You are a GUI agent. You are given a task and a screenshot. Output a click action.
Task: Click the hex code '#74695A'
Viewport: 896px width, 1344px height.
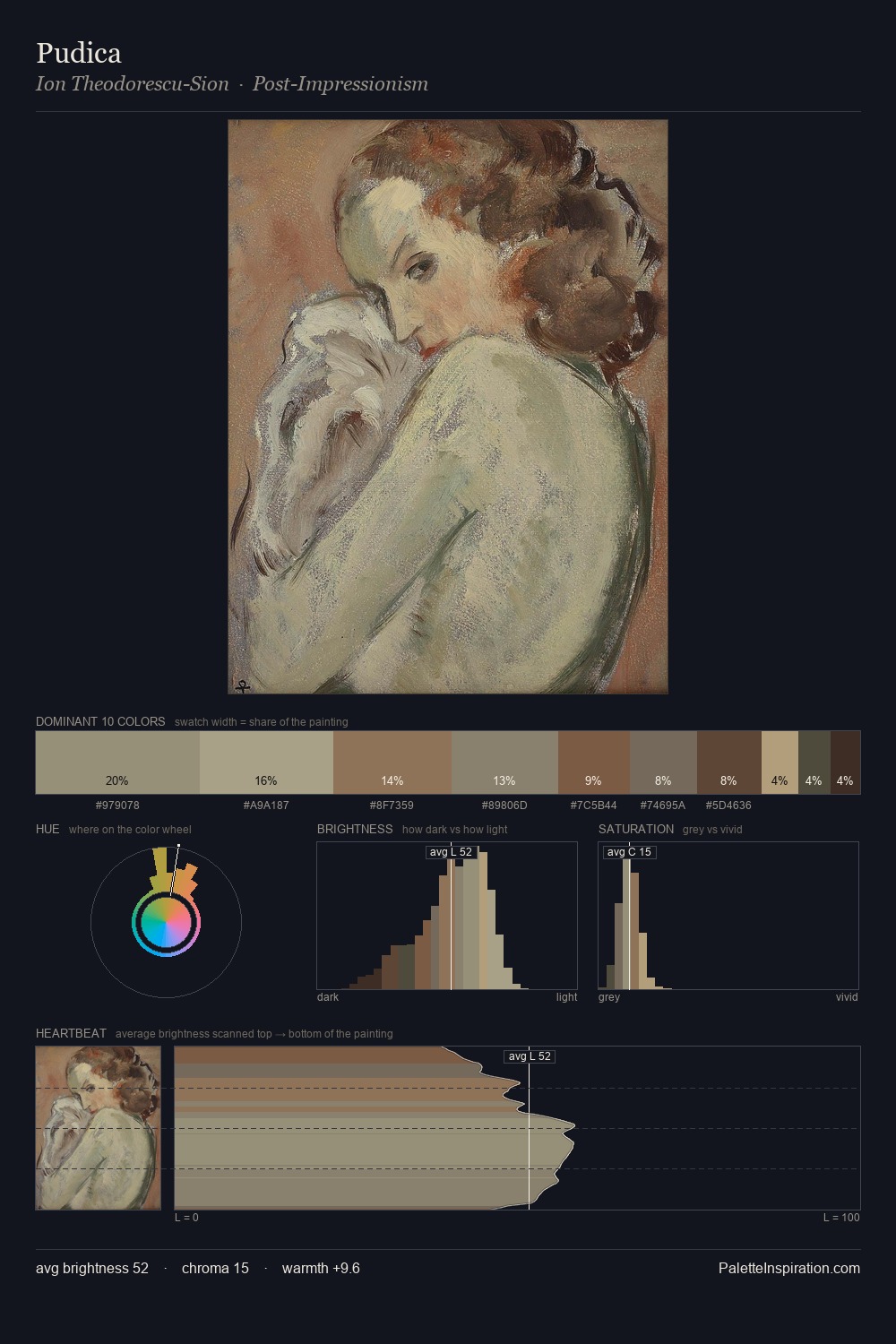point(663,806)
